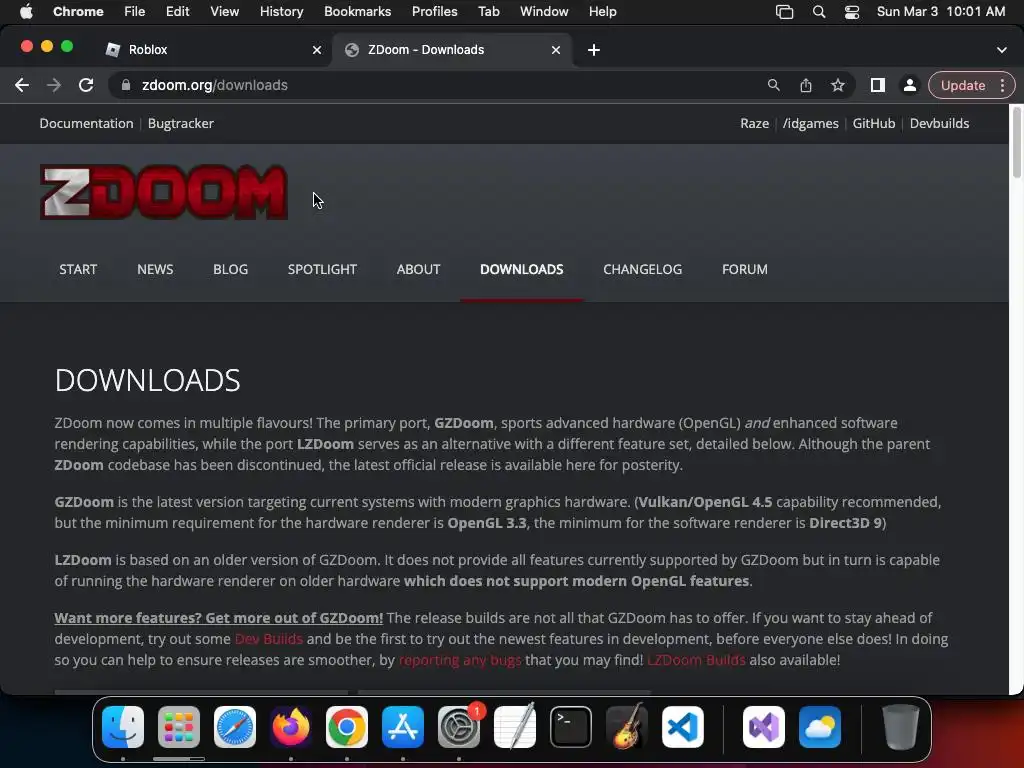Close the ZDoom - Downloads tab
Image resolution: width=1024 pixels, height=768 pixels.
pyautogui.click(x=556, y=50)
